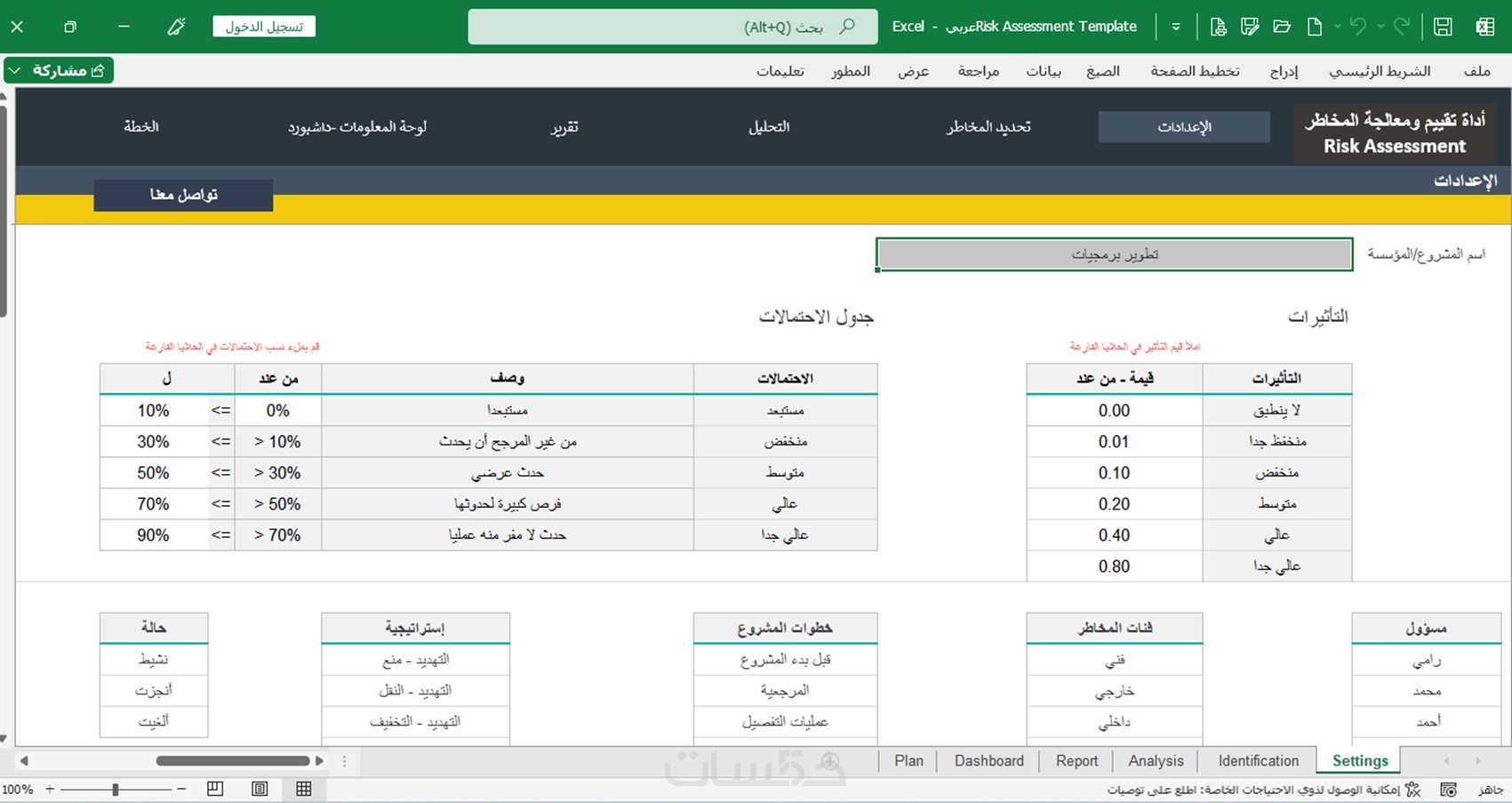Switch to the Dashboard sheet tab

[988, 761]
